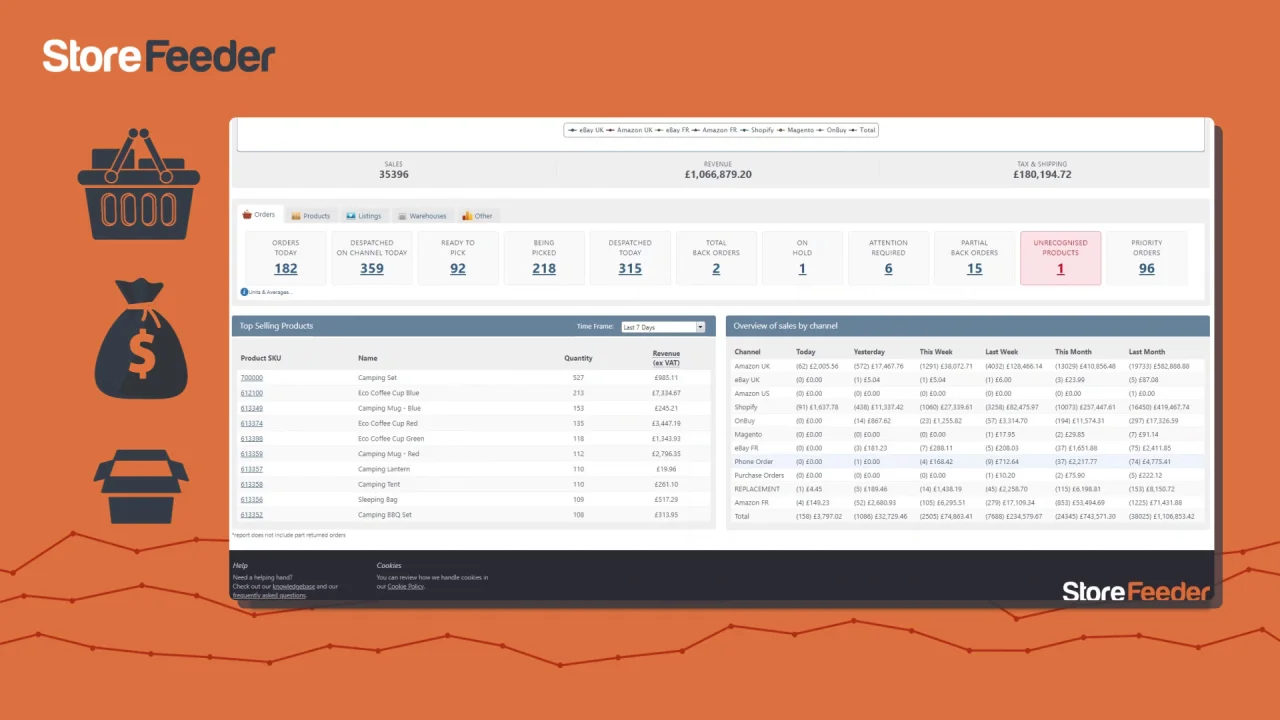
Task: Open product SKU 612100
Action: pyautogui.click(x=252, y=393)
